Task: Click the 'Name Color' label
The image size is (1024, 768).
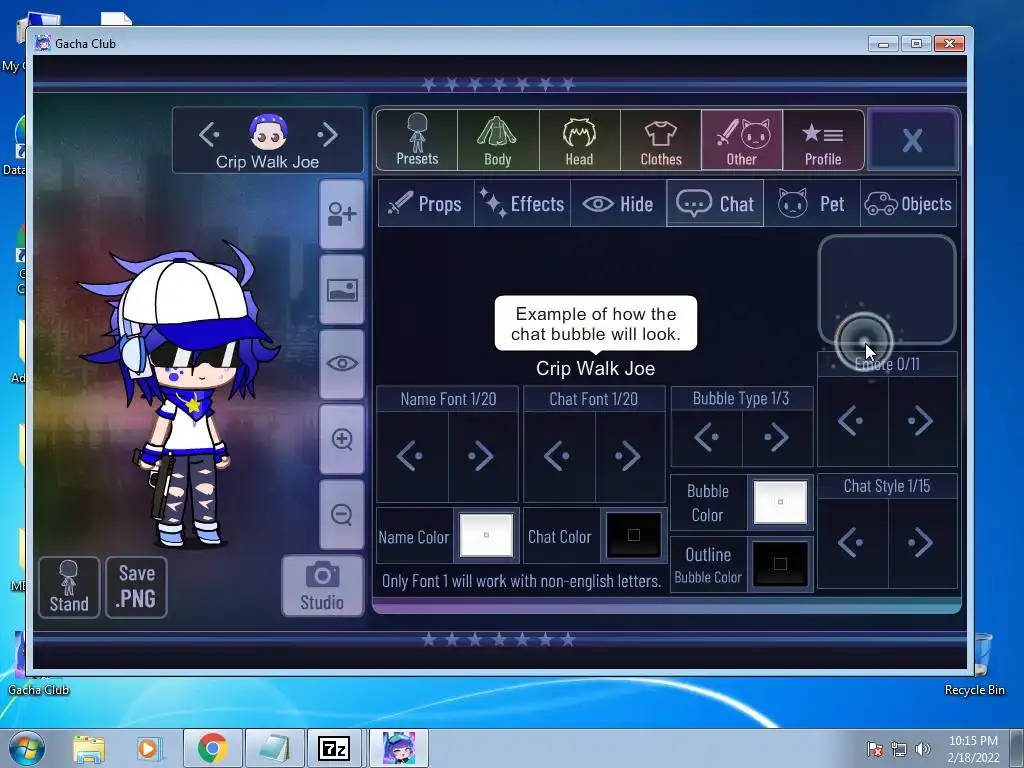Action: pos(414,537)
